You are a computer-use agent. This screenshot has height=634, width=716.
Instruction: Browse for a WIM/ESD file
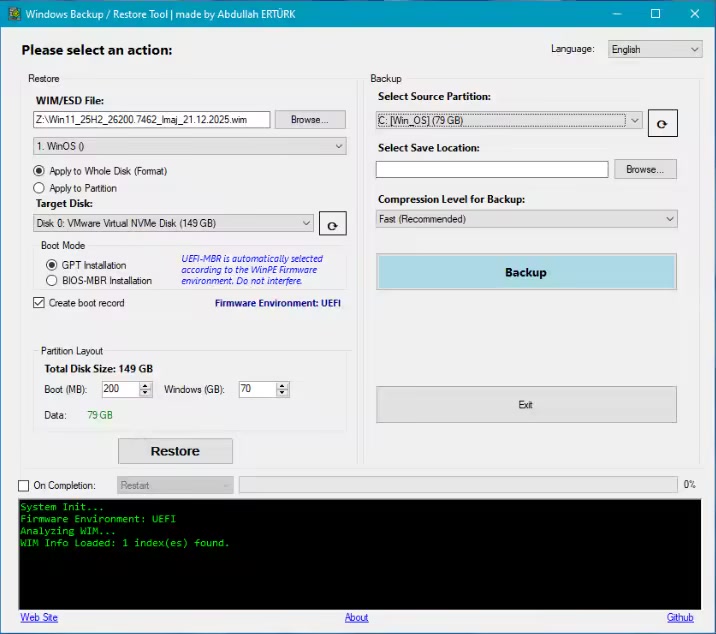[310, 119]
